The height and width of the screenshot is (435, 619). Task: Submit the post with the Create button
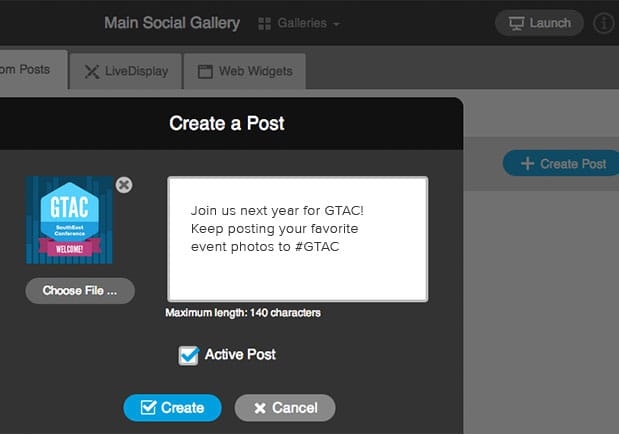[x=172, y=408]
